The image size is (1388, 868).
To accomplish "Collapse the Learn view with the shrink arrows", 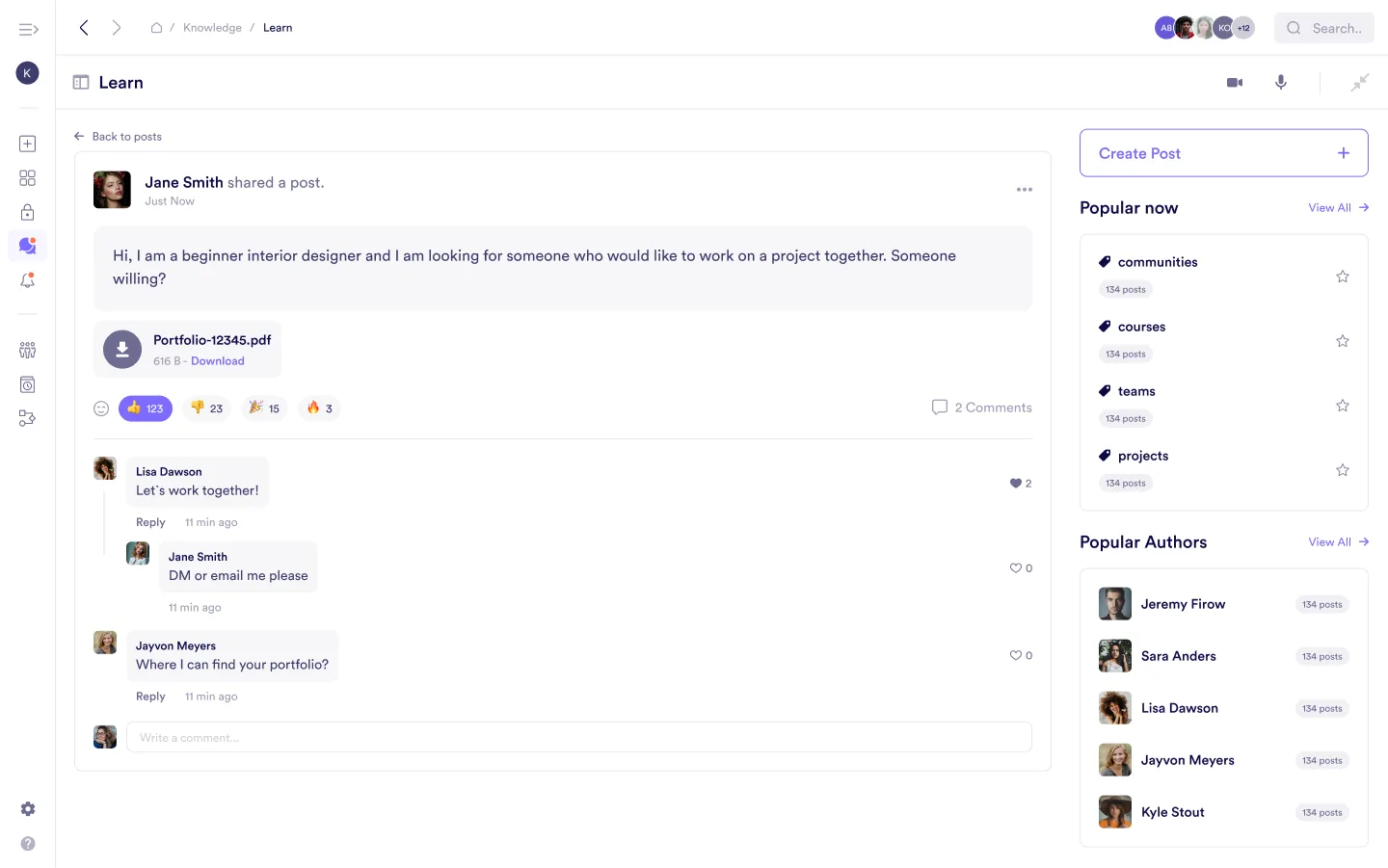I will (1359, 82).
